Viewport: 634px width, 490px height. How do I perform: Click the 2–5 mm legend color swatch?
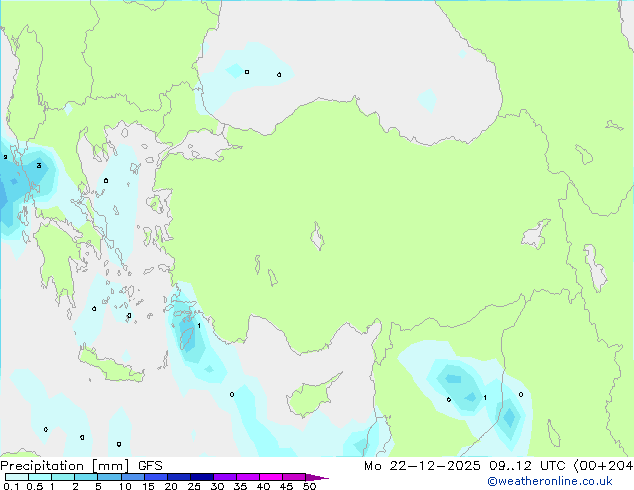tap(86, 477)
